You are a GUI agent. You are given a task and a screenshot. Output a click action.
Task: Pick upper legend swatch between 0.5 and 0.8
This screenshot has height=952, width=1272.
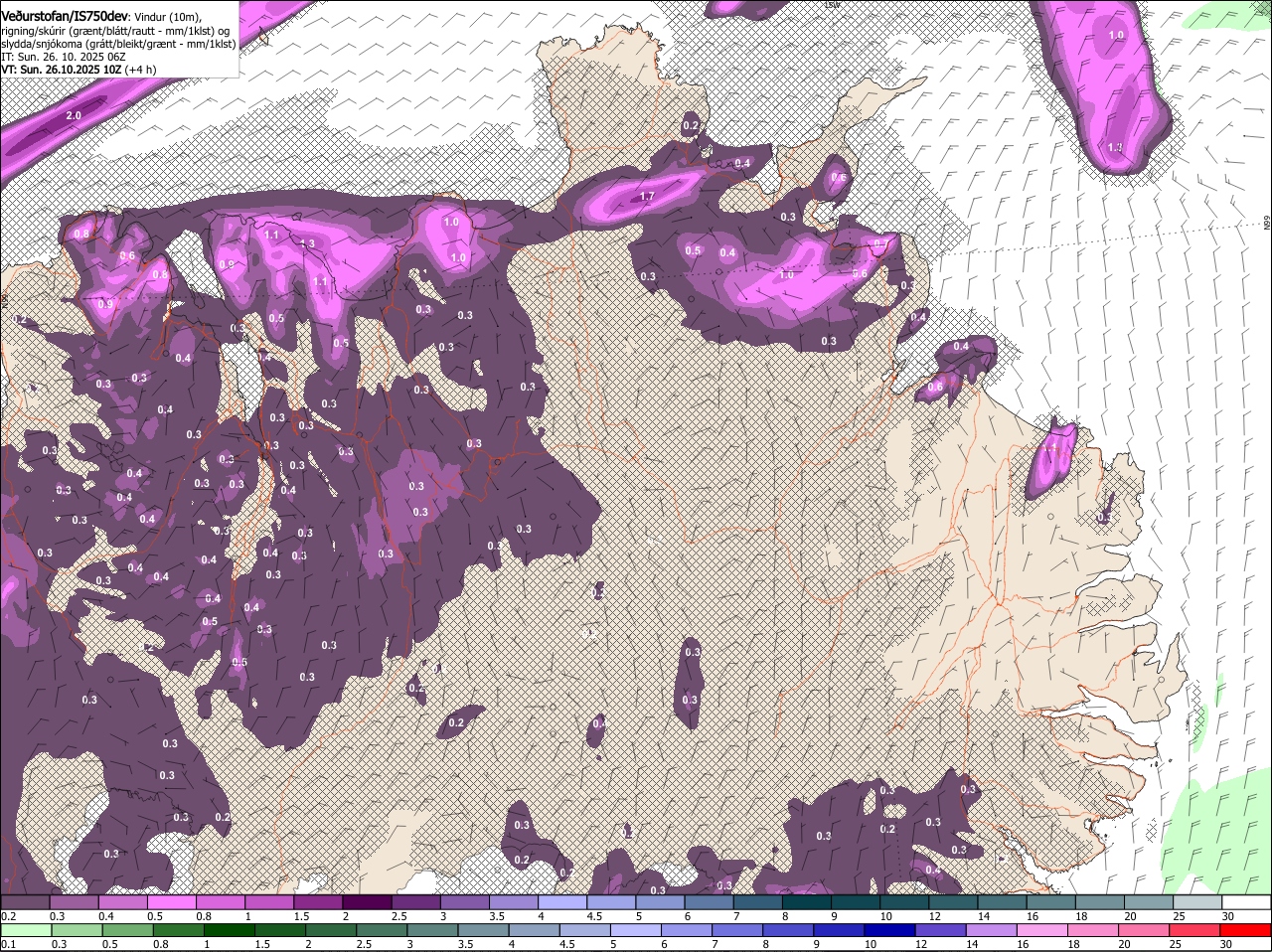click(171, 902)
